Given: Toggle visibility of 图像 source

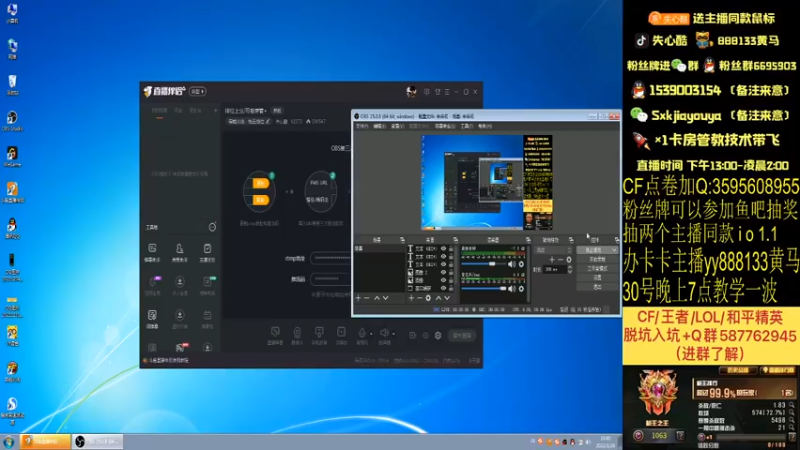Looking at the screenshot, I should [x=443, y=280].
